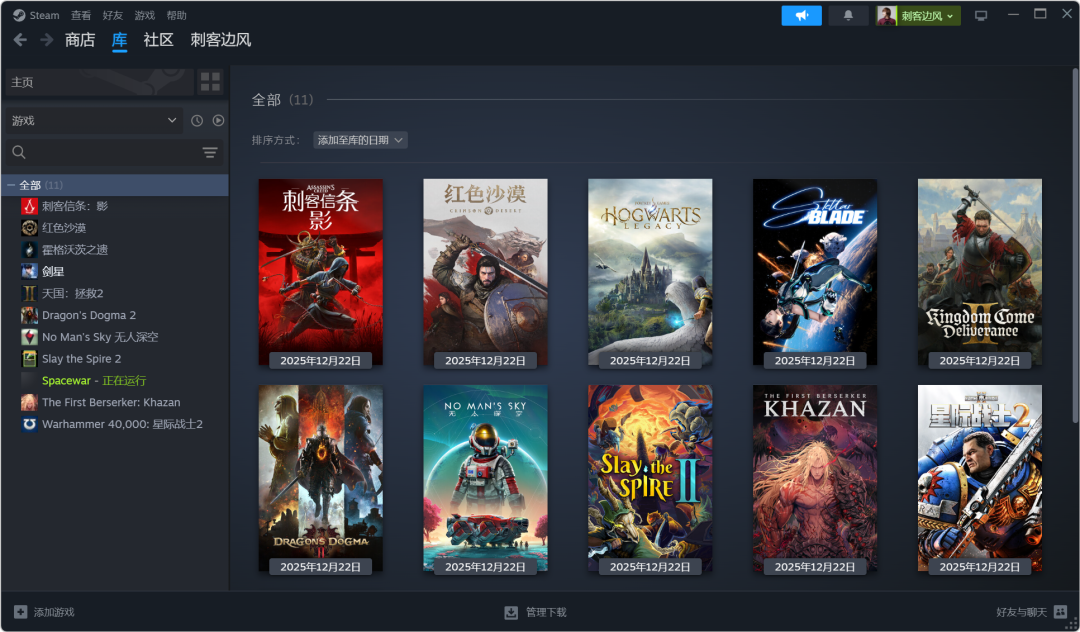Switch to Big Picture mode icon
This screenshot has width=1080, height=632.
click(981, 15)
